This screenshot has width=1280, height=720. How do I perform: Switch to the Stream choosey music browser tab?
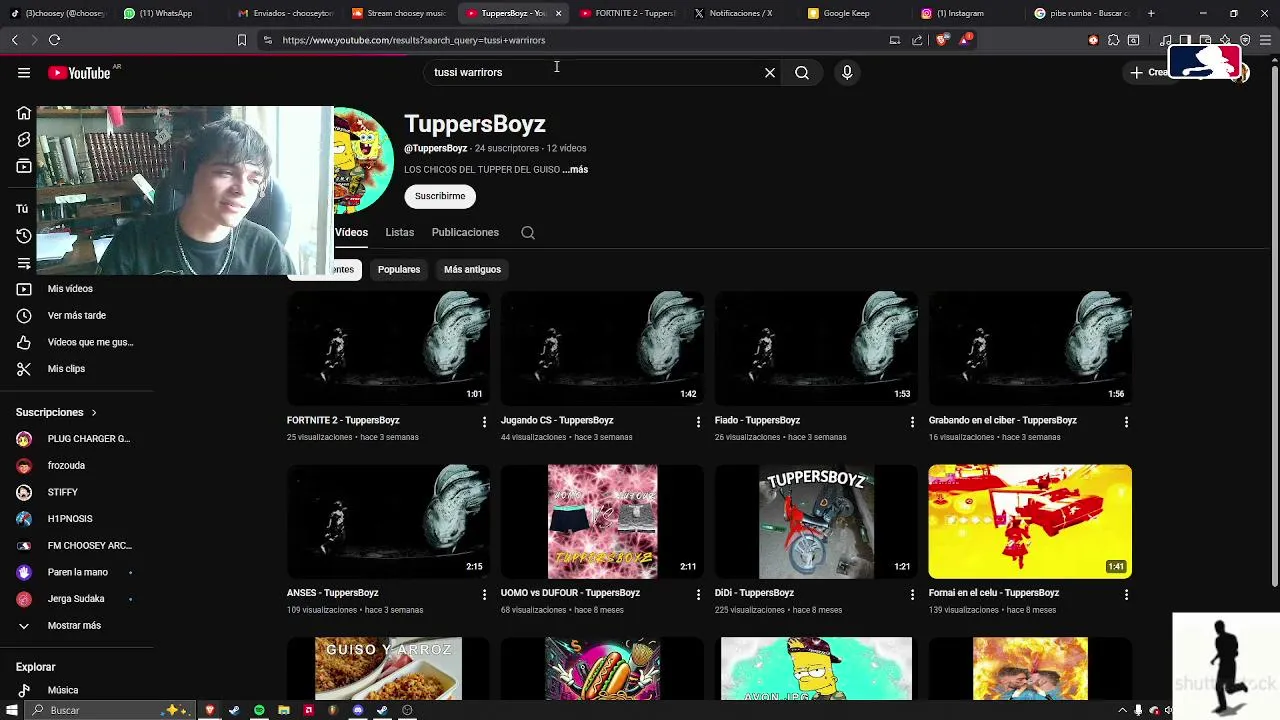point(398,13)
